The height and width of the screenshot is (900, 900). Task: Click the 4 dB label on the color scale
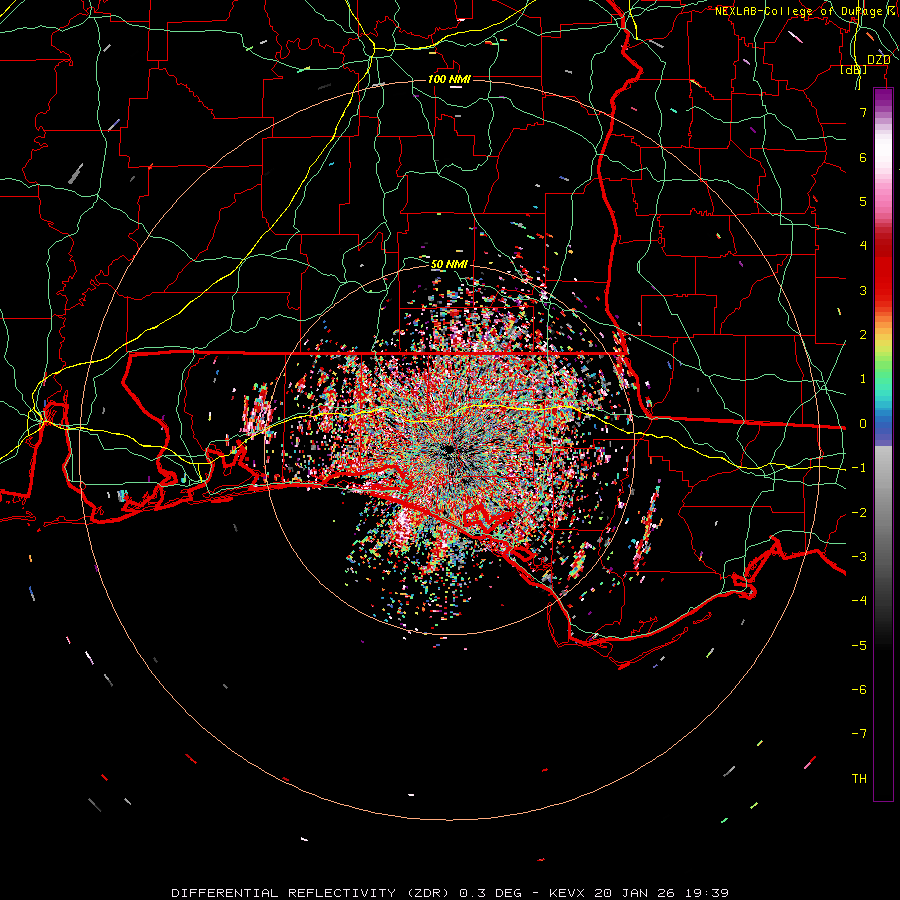[x=863, y=246]
